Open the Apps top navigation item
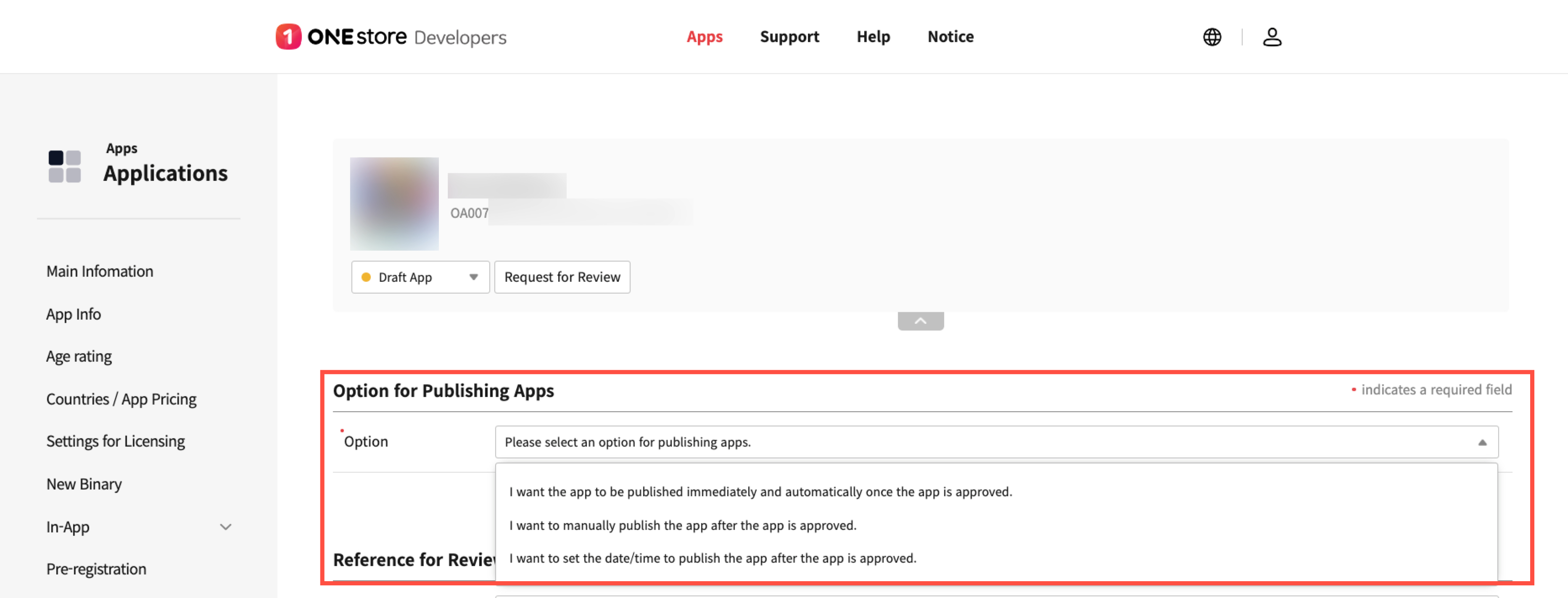 [x=704, y=37]
